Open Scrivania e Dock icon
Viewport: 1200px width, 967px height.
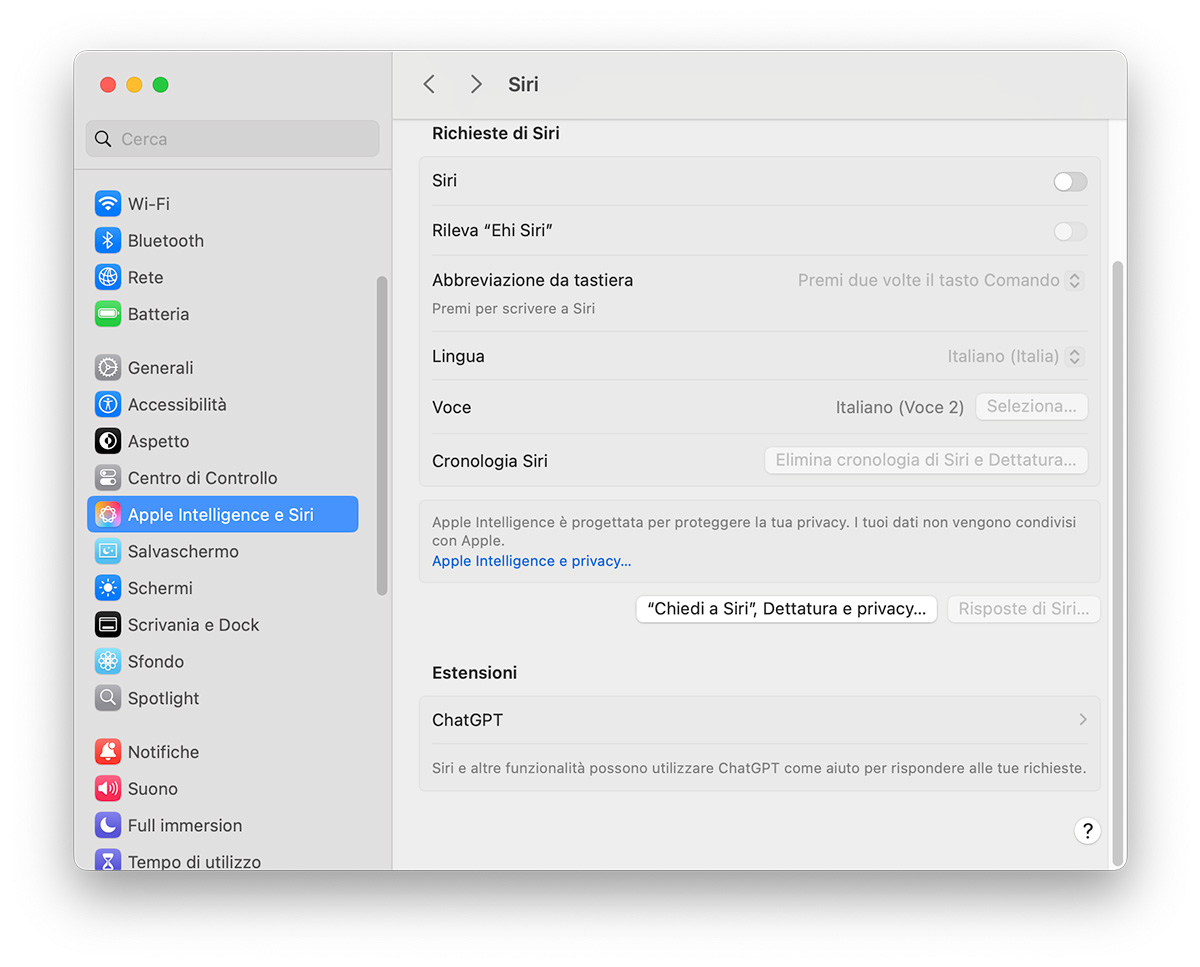pos(108,625)
